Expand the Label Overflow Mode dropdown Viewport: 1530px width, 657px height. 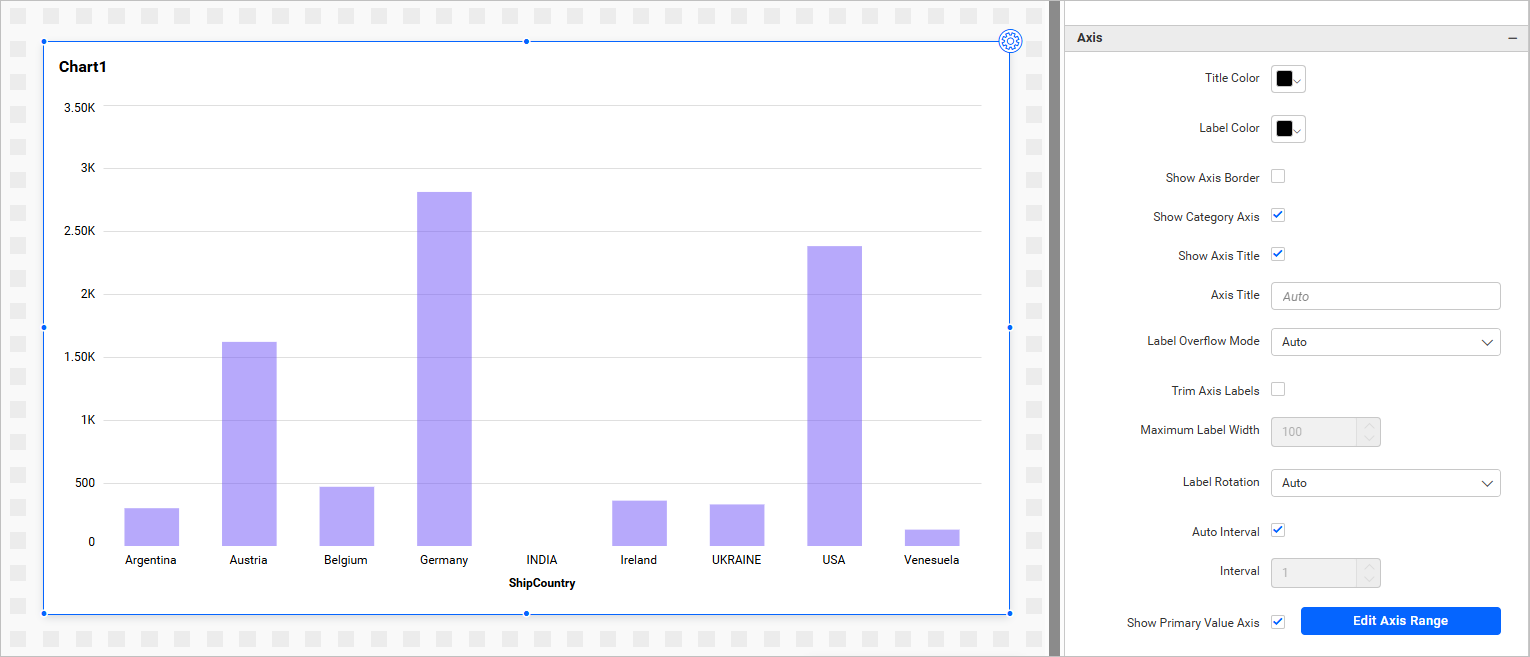coord(1385,342)
